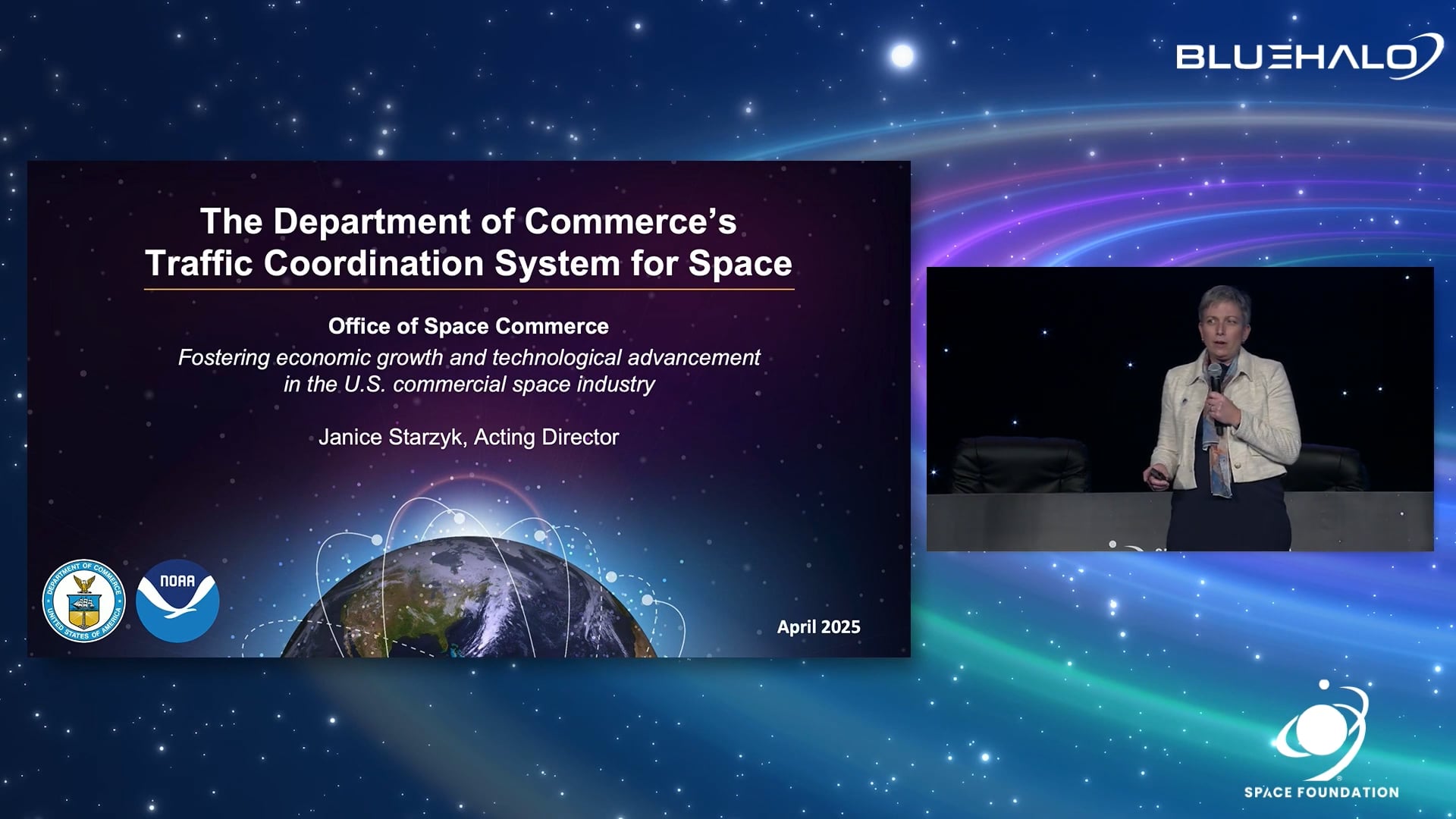1456x819 pixels.
Task: Click the slide title 'Traffic Coordination System for Space'
Action: [x=469, y=263]
